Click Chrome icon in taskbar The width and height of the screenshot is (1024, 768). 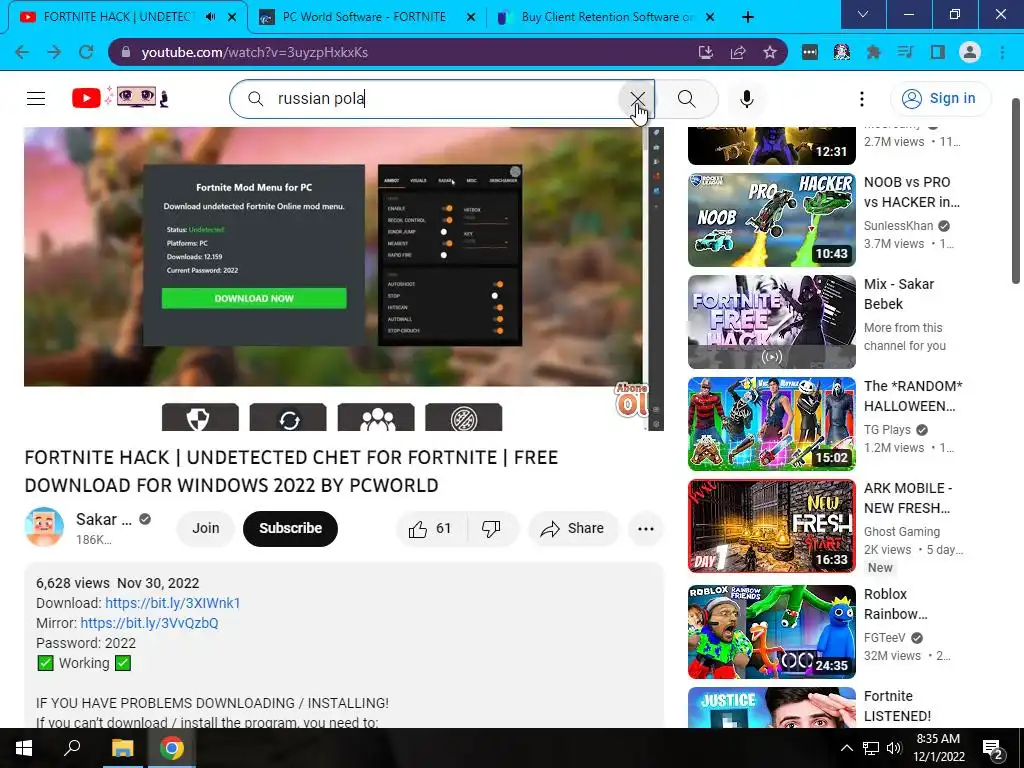tap(172, 748)
